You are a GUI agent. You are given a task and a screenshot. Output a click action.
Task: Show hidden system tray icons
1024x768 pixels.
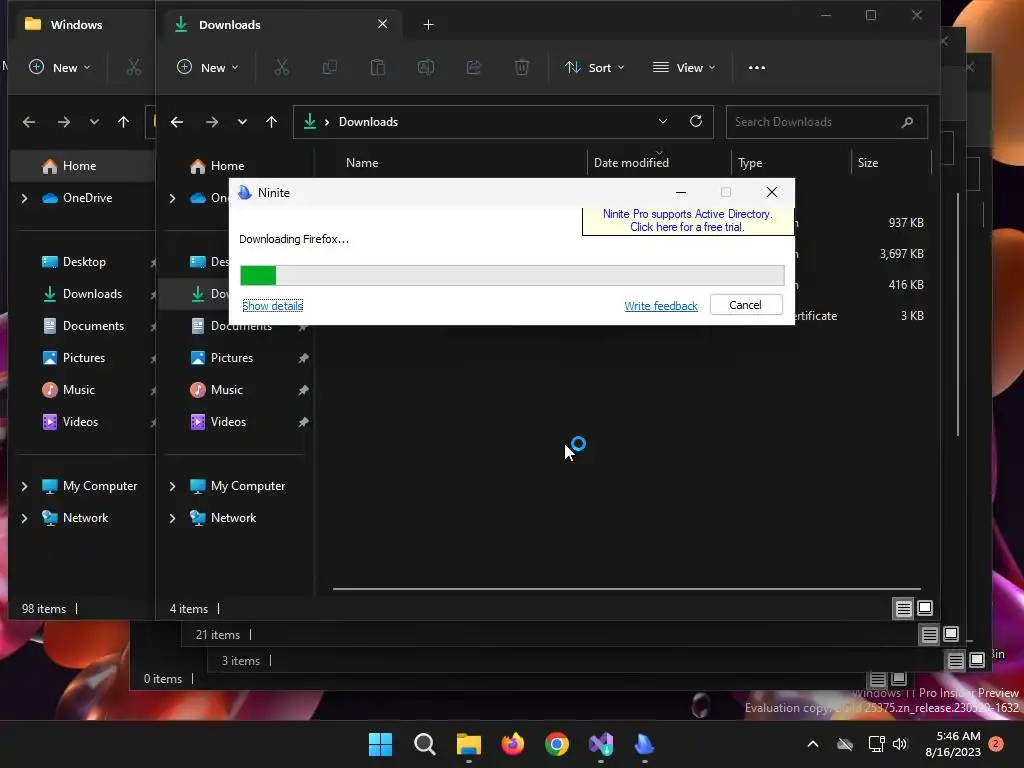(812, 744)
